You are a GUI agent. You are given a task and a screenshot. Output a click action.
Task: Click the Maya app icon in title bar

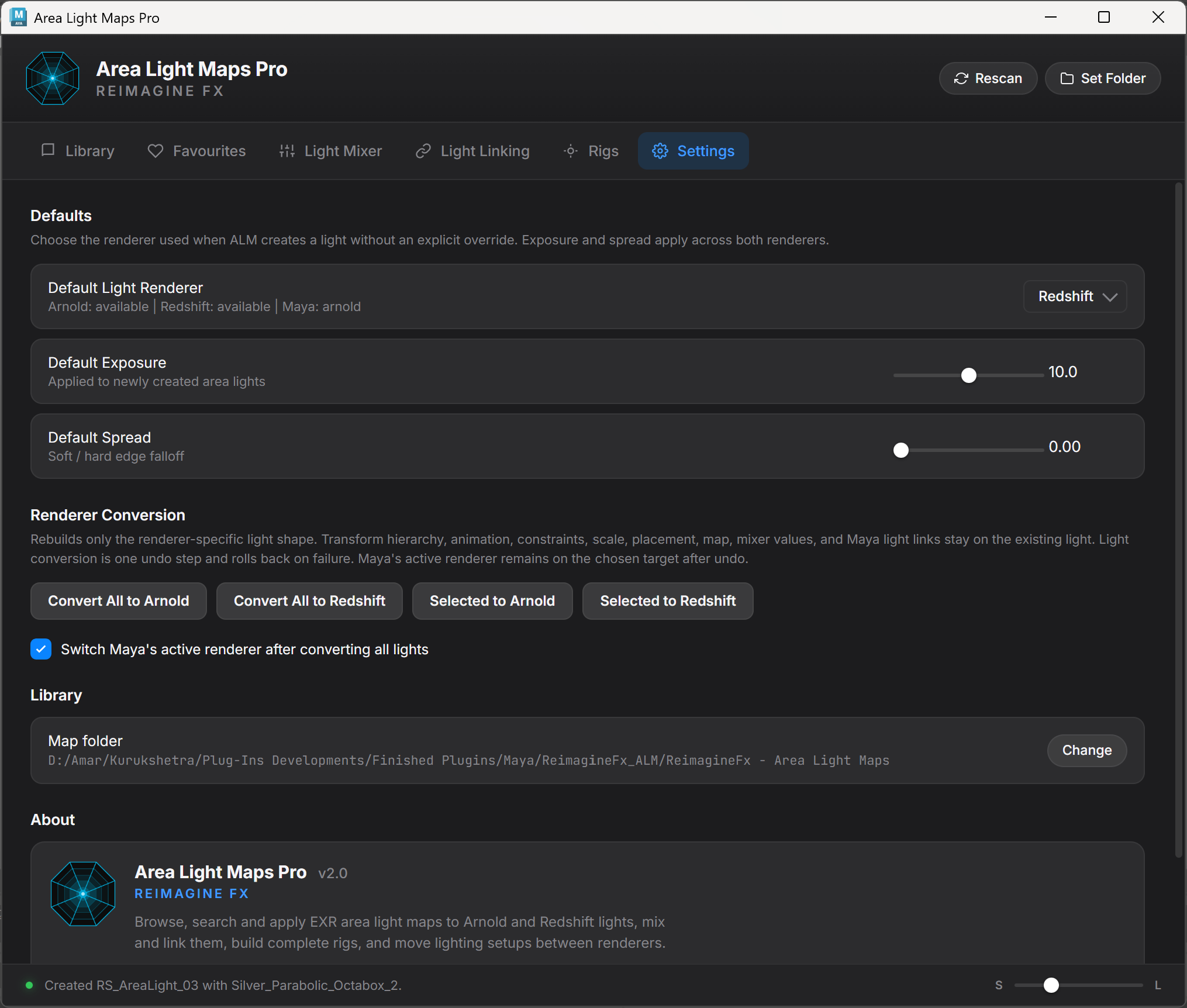(x=18, y=18)
